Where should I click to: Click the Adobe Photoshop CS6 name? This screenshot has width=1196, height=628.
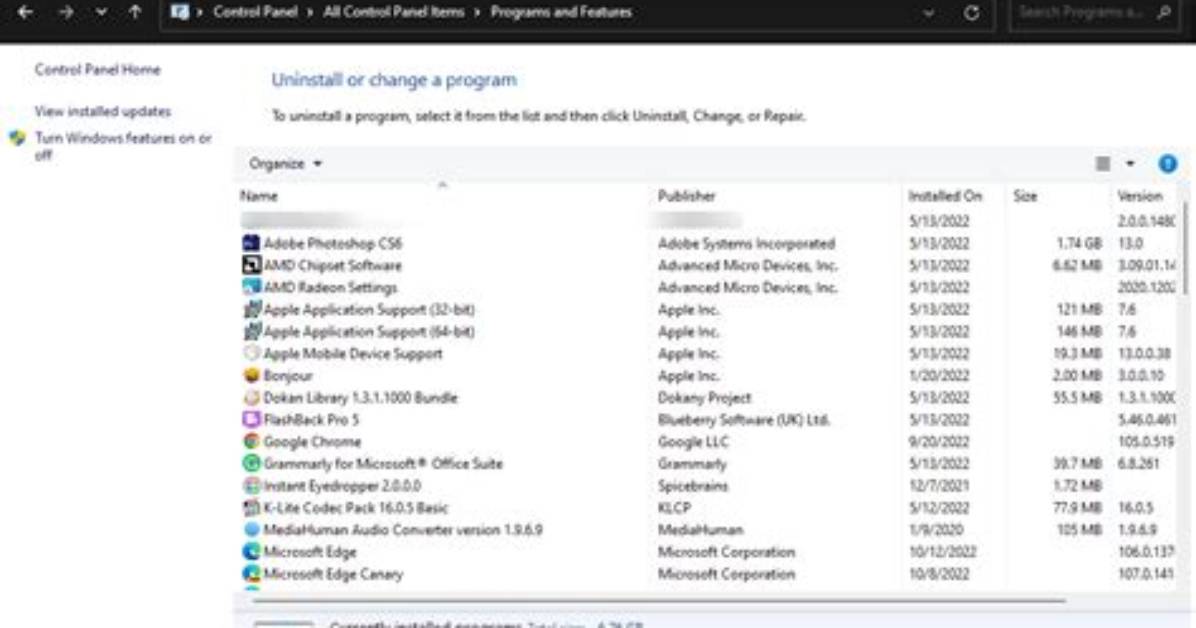[x=333, y=244]
